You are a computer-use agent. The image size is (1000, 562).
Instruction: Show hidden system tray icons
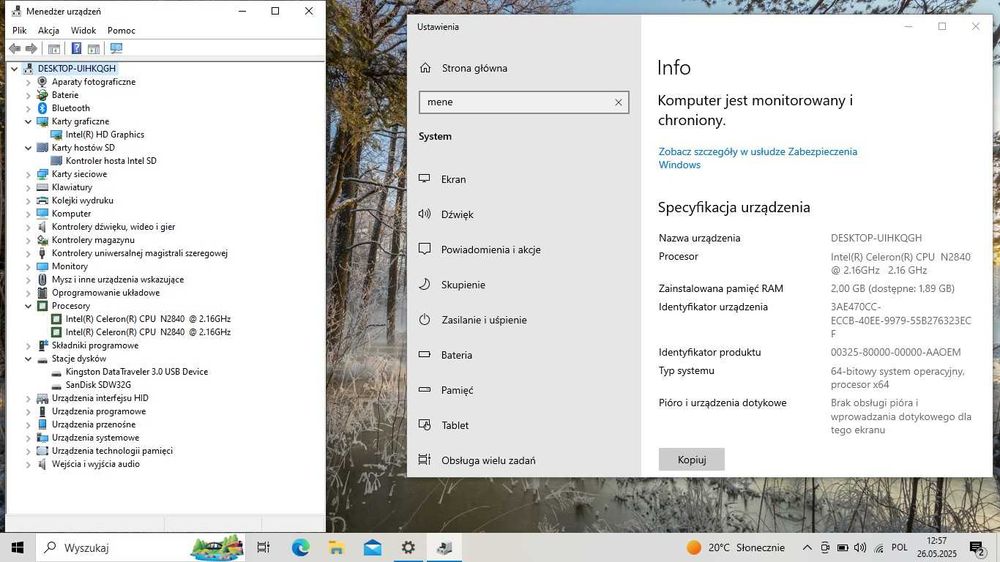click(x=807, y=547)
